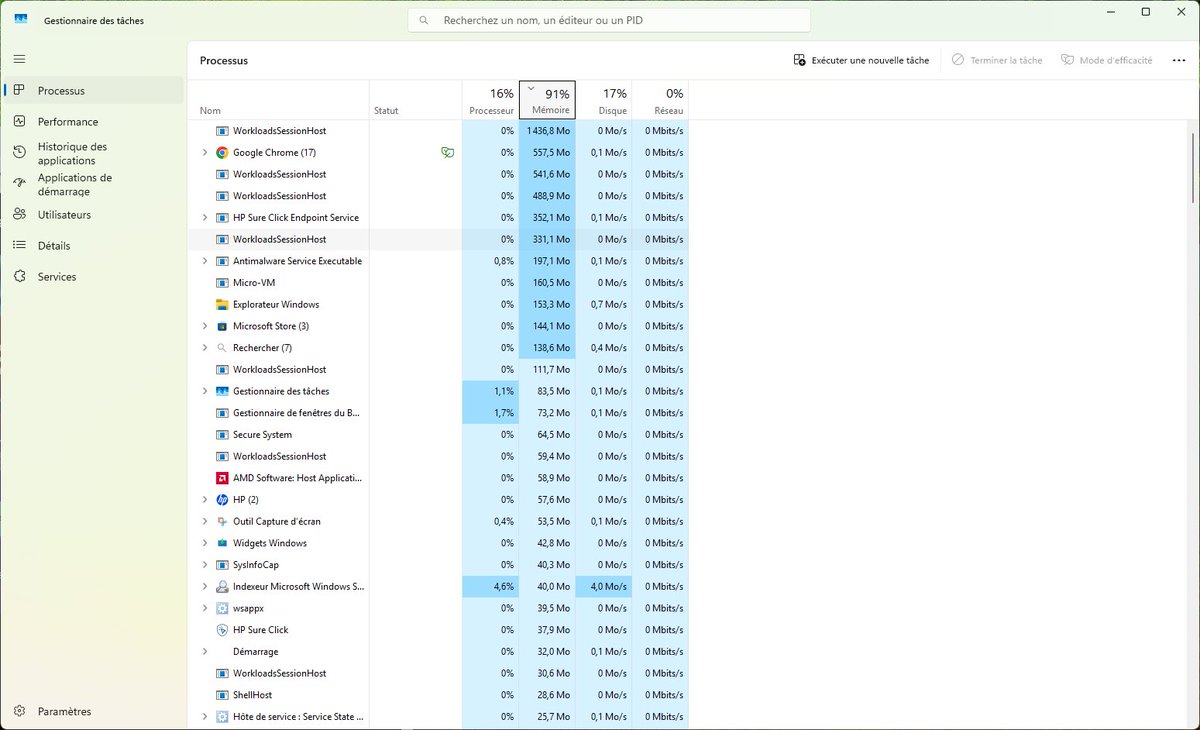This screenshot has height=730, width=1200.
Task: Click the 1 436,8 Mo memory cell
Action: [x=547, y=131]
